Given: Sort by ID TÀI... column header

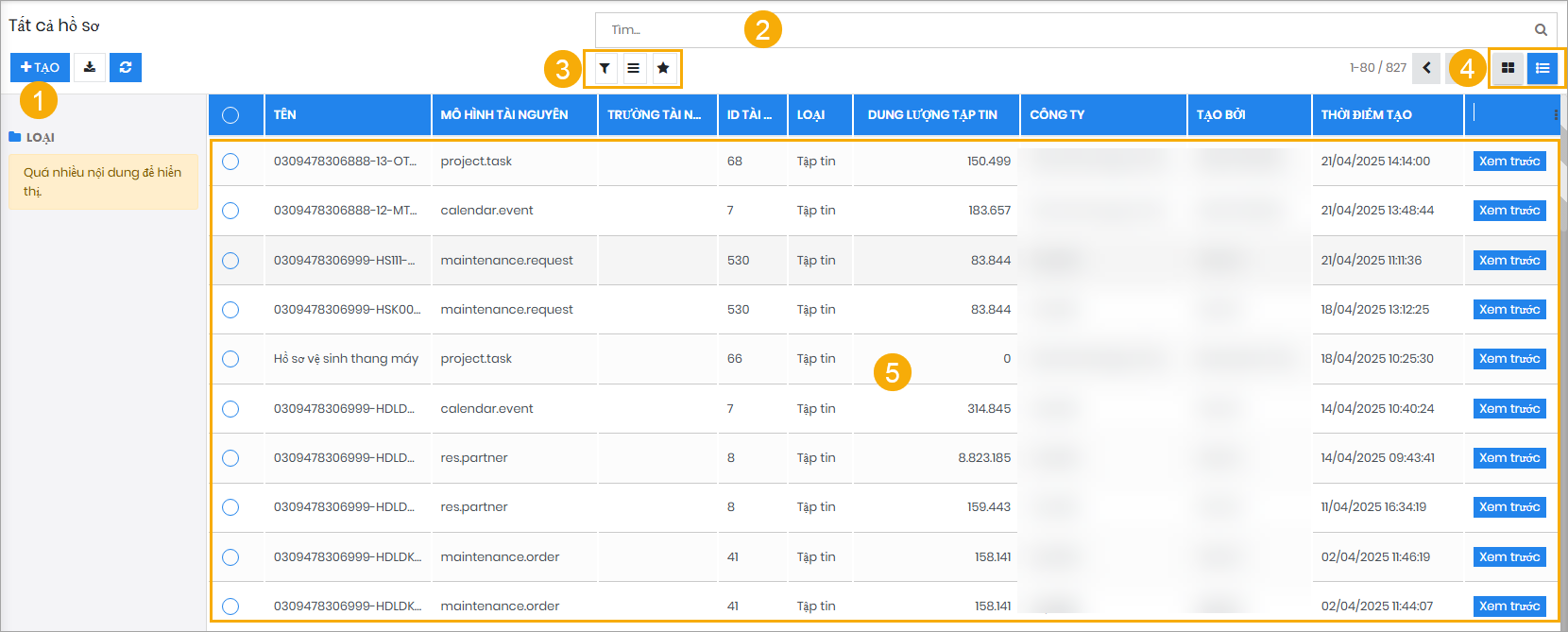Looking at the screenshot, I should [753, 114].
